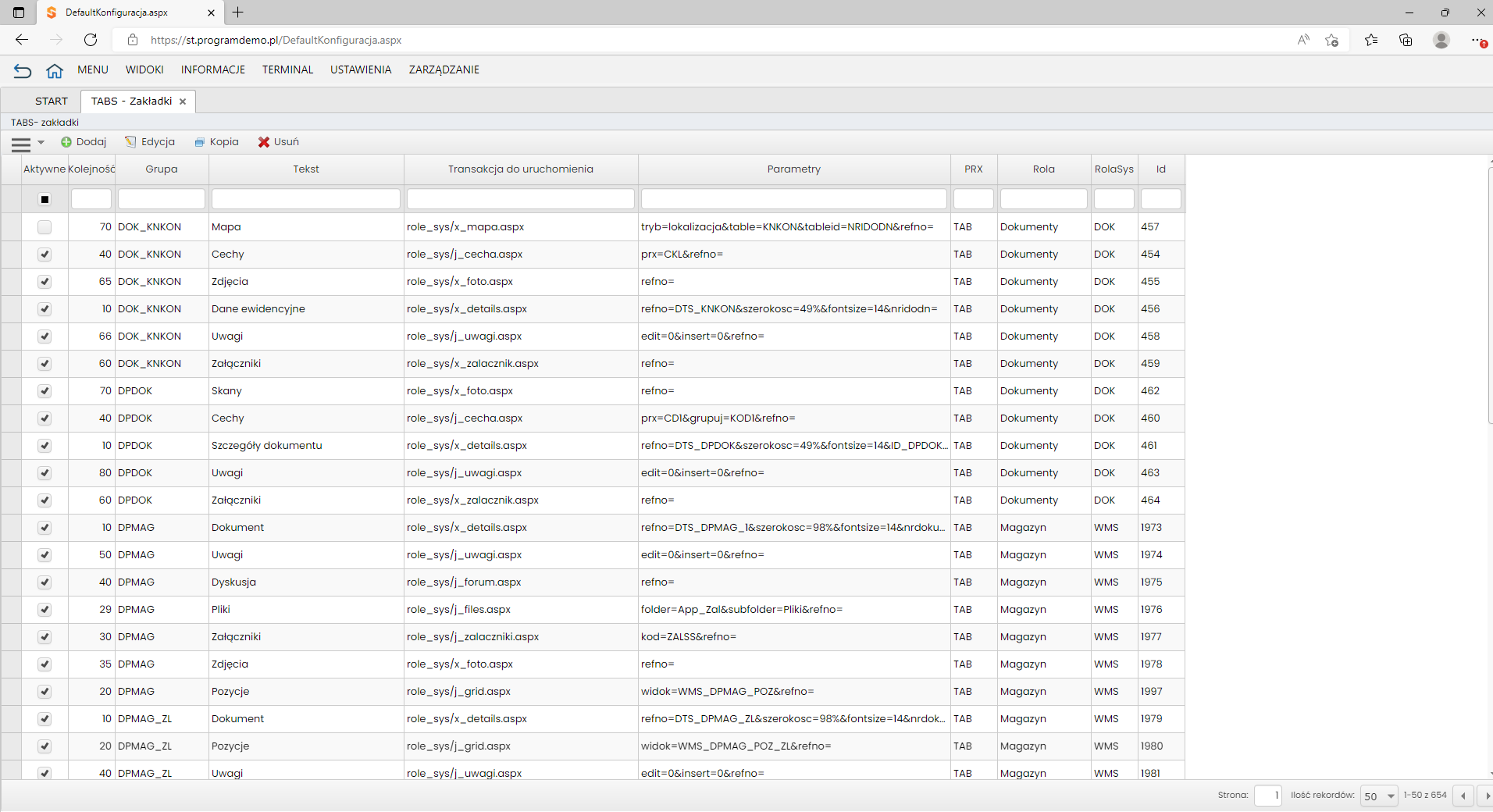This screenshot has height=812, width=1493.
Task: Expand the grid menu dropdown arrow
Action: (x=41, y=143)
